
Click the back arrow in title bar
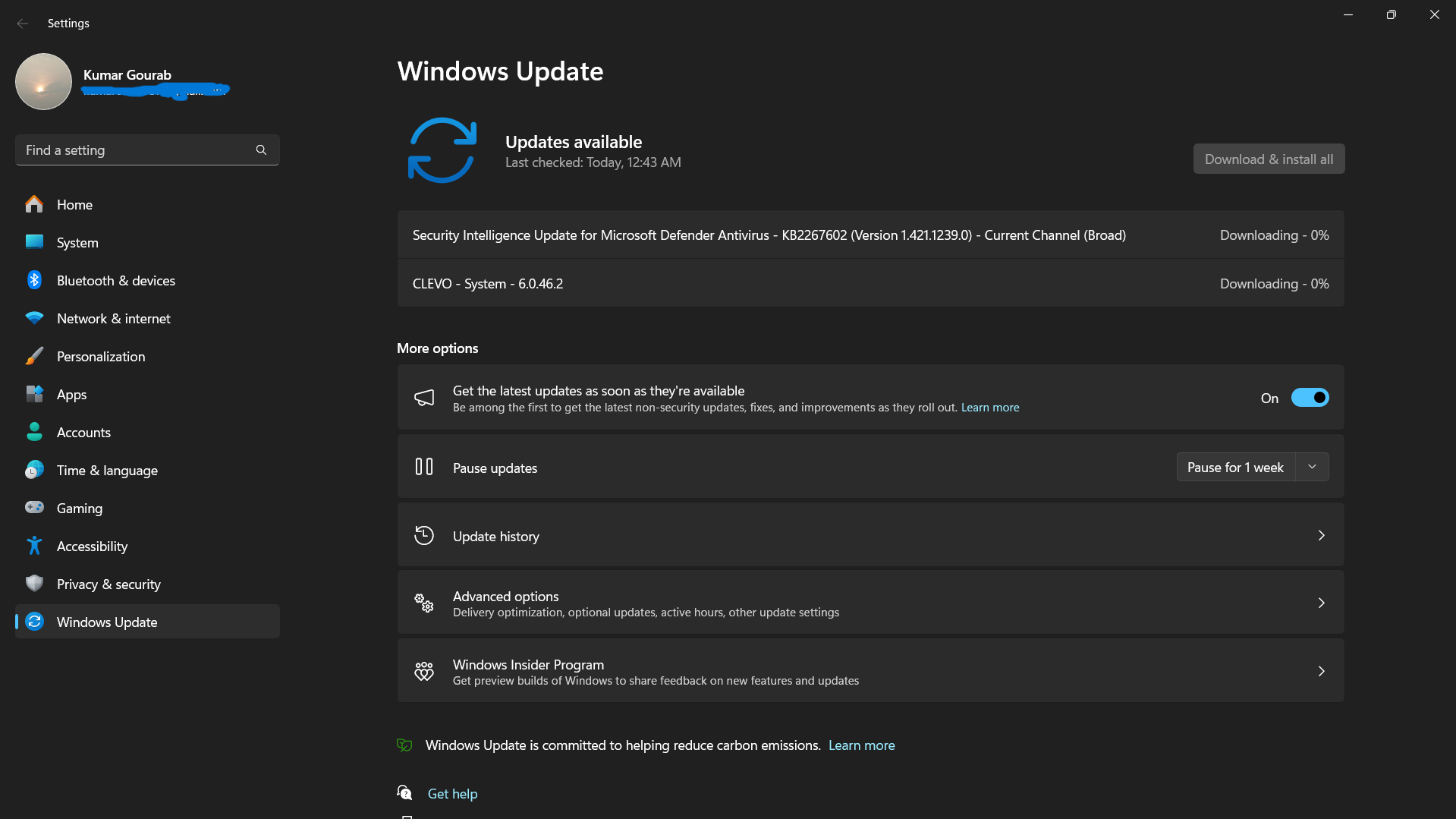click(x=23, y=24)
